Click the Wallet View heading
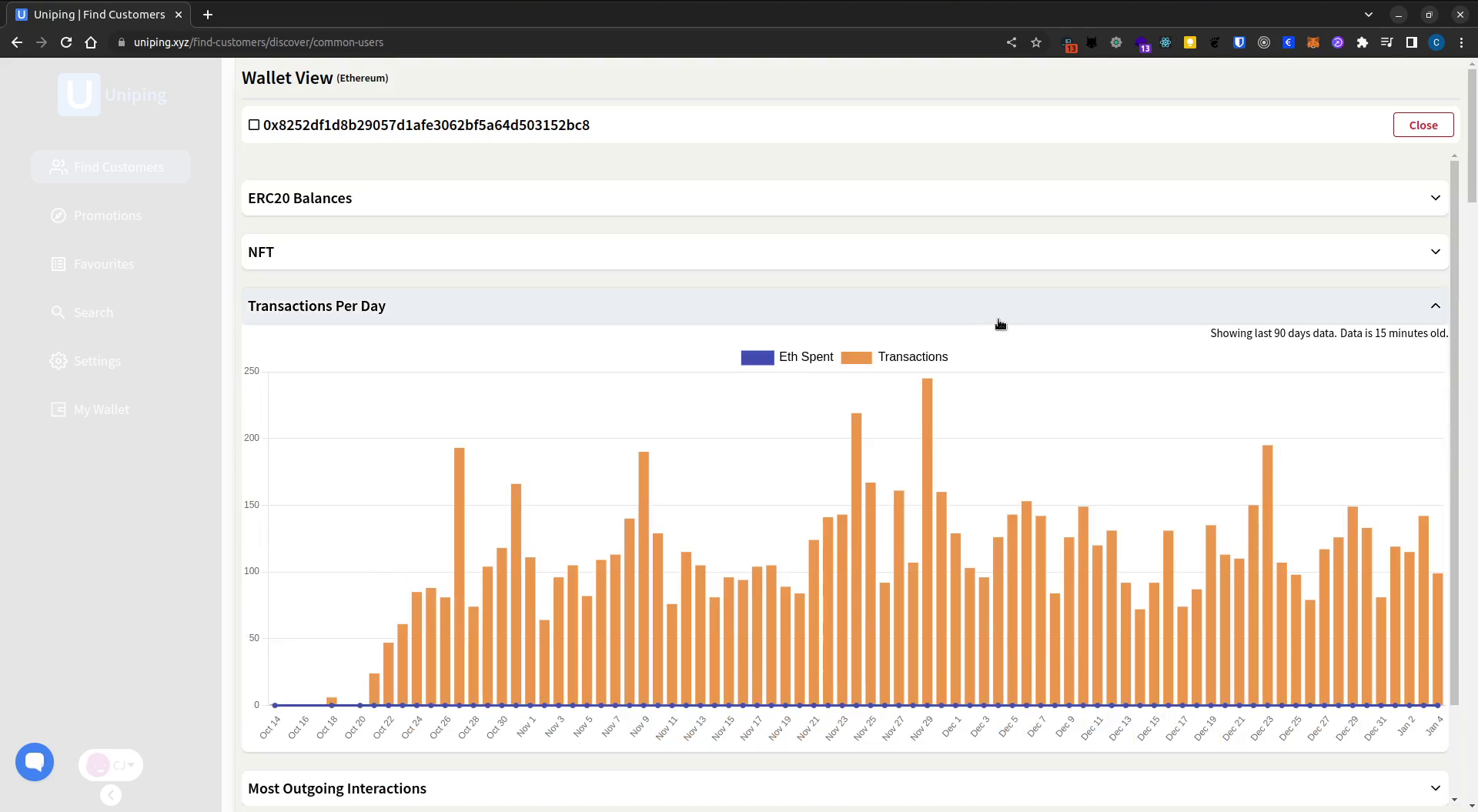The width and height of the screenshot is (1478, 812). (287, 78)
